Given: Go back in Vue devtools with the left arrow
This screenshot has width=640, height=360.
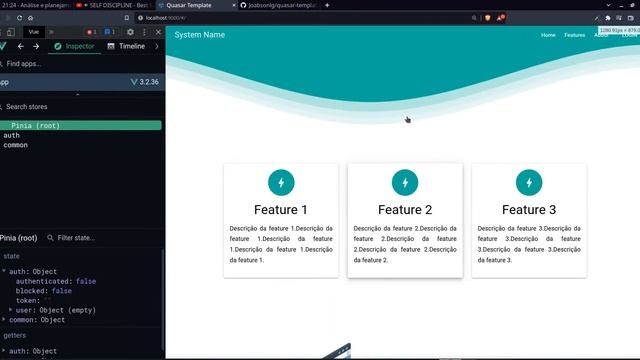Looking at the screenshot, I should 20,47.
